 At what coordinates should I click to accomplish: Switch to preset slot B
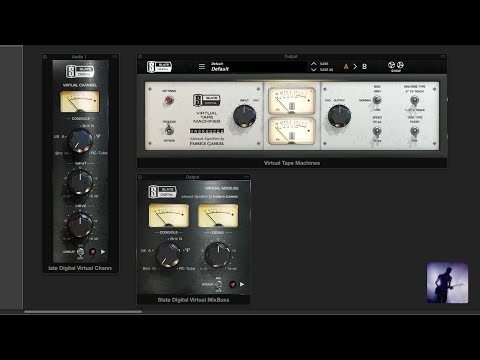click(x=364, y=67)
